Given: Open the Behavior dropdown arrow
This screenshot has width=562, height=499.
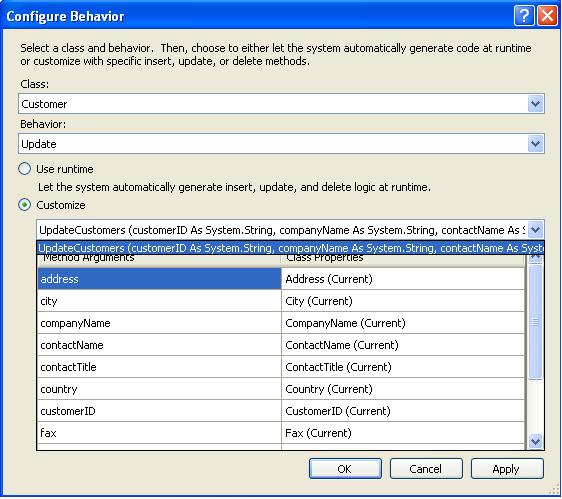Looking at the screenshot, I should point(535,144).
